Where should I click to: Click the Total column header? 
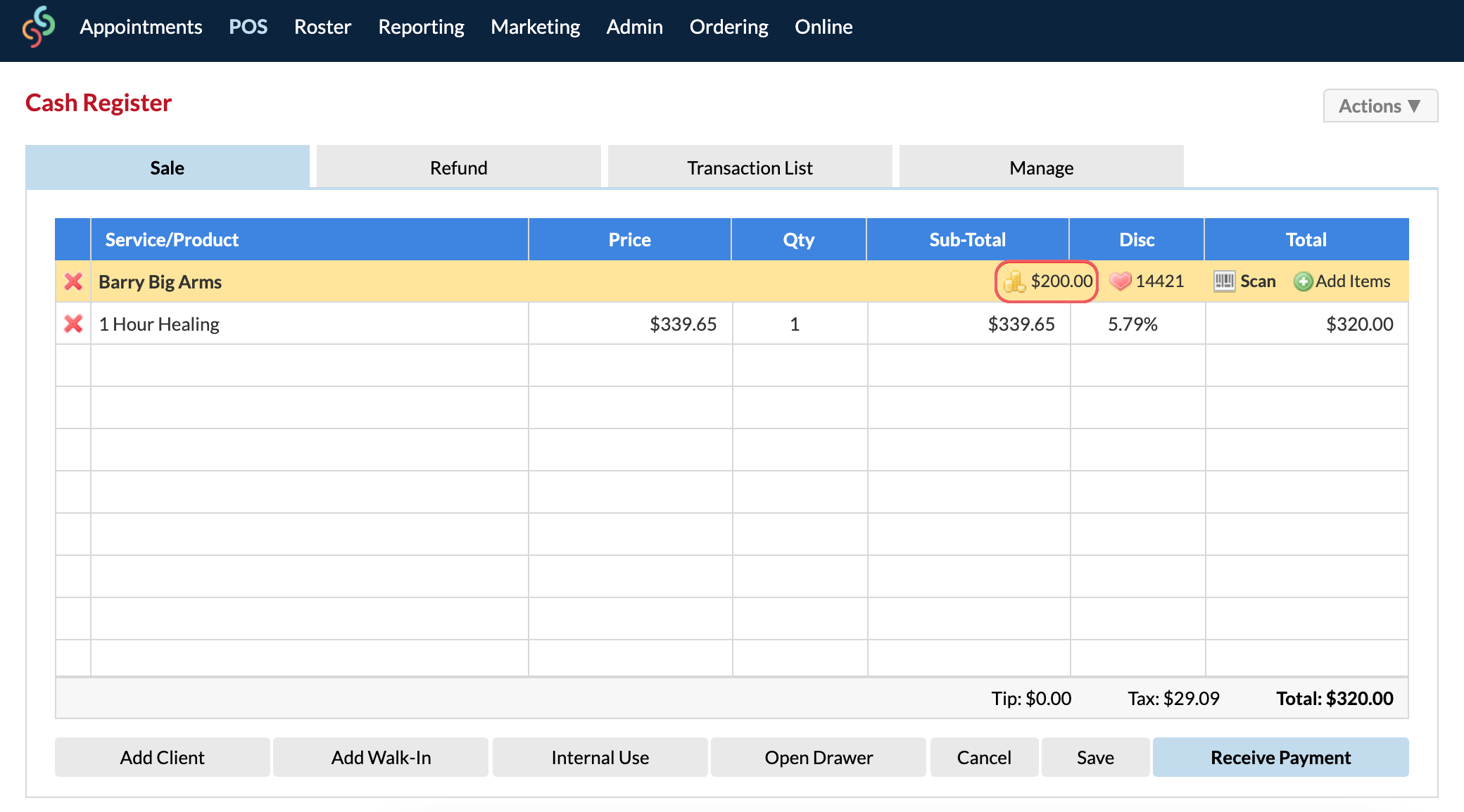tap(1306, 239)
